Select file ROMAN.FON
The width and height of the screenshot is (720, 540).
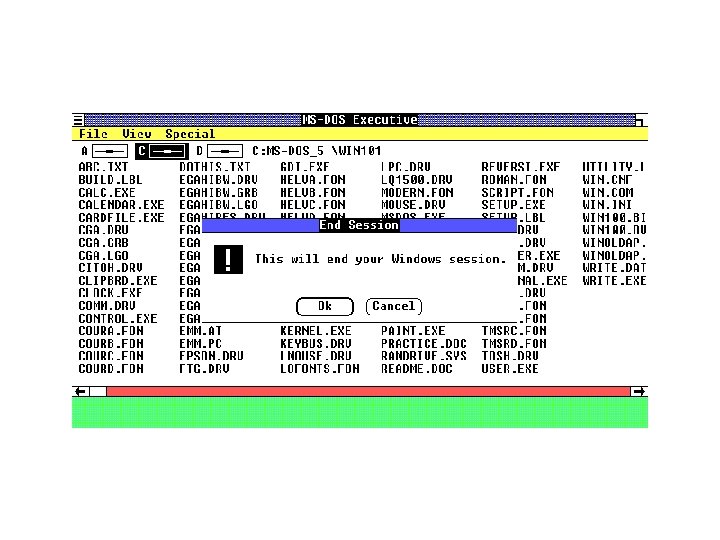(x=514, y=180)
